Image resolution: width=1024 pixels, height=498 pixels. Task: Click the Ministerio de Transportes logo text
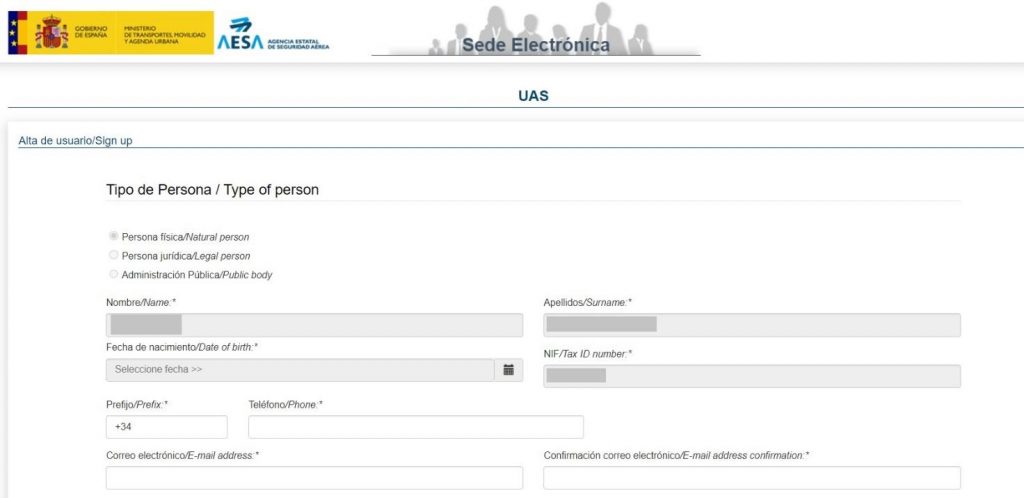pos(163,33)
